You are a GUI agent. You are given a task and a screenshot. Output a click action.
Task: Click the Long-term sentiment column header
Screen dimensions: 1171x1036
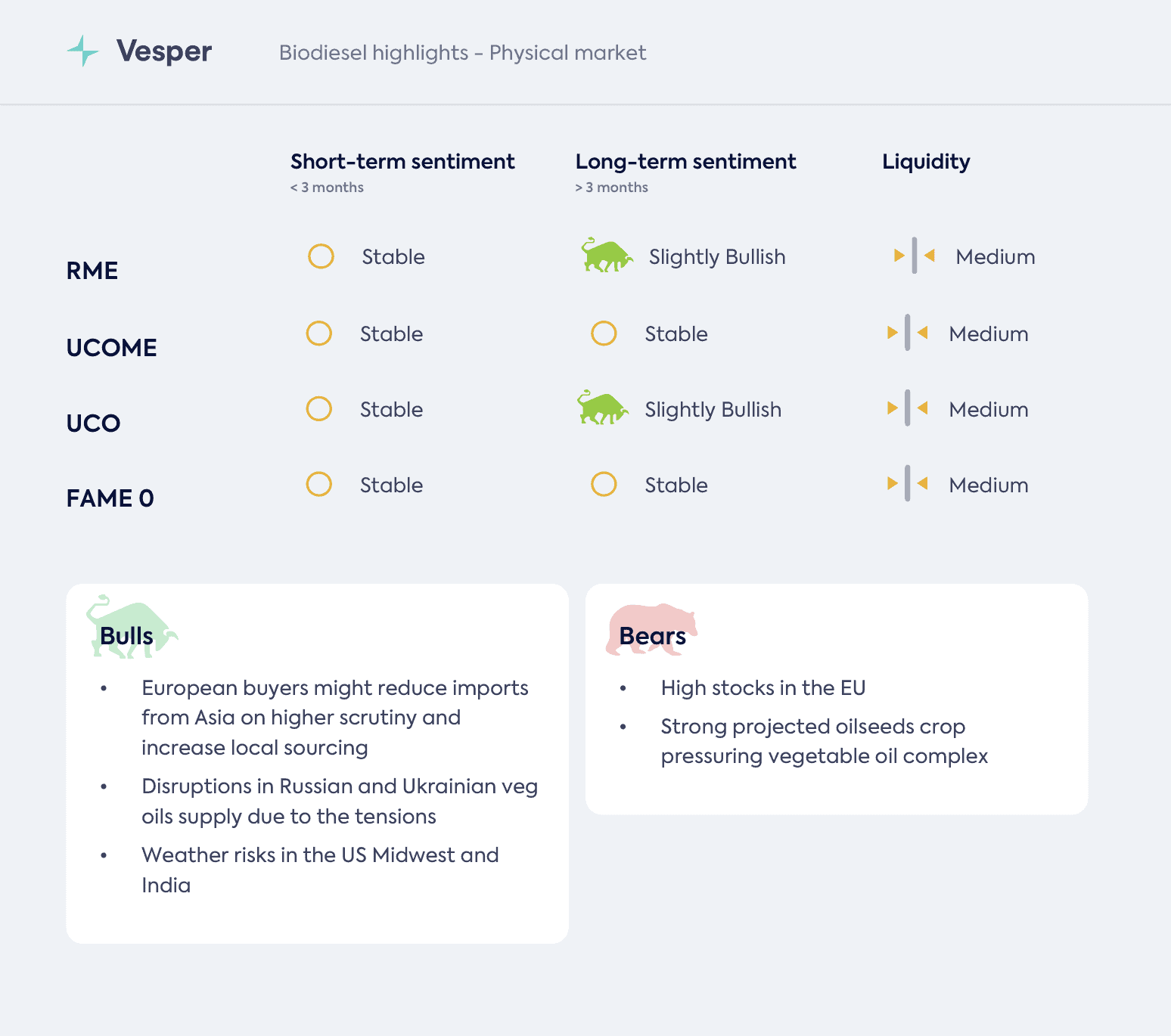pos(685,161)
